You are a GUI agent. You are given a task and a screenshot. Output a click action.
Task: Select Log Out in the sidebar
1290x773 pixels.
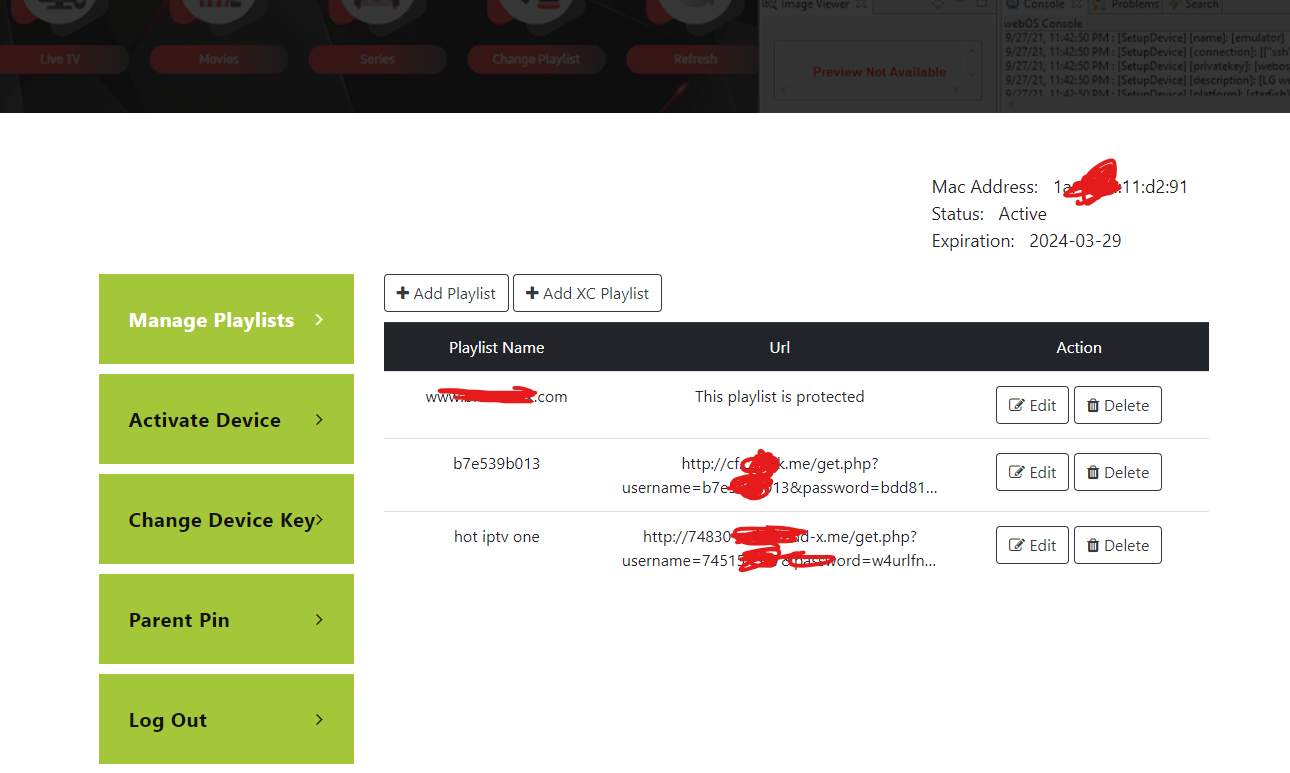tap(226, 719)
